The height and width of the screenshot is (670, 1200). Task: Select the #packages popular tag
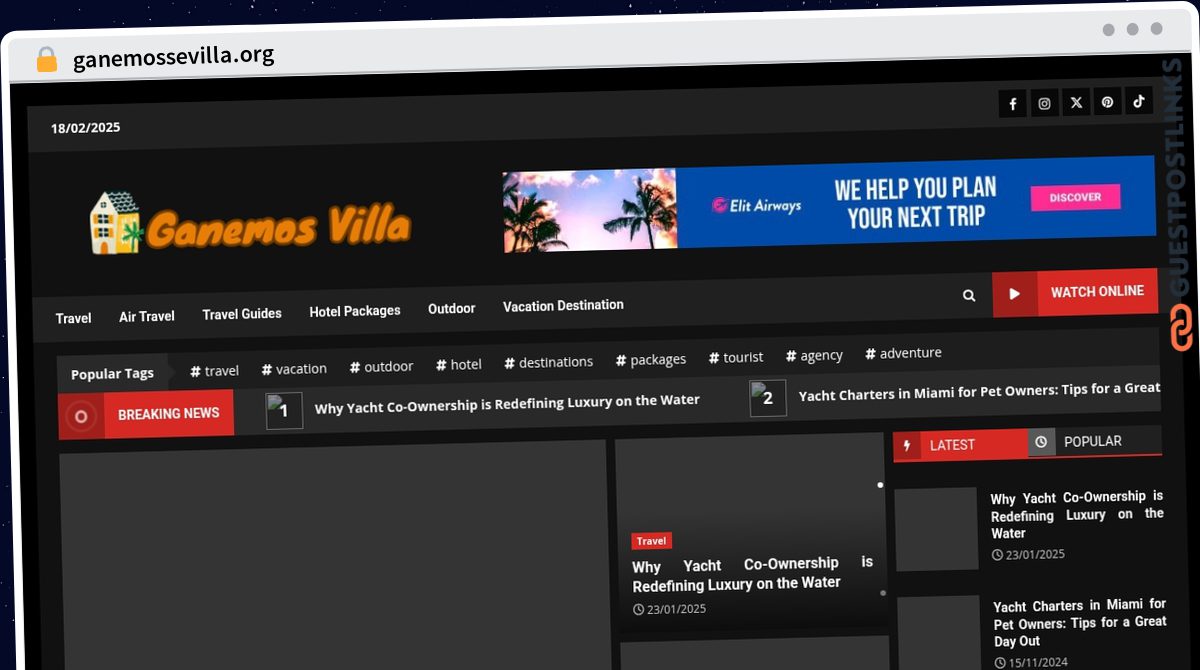point(651,360)
